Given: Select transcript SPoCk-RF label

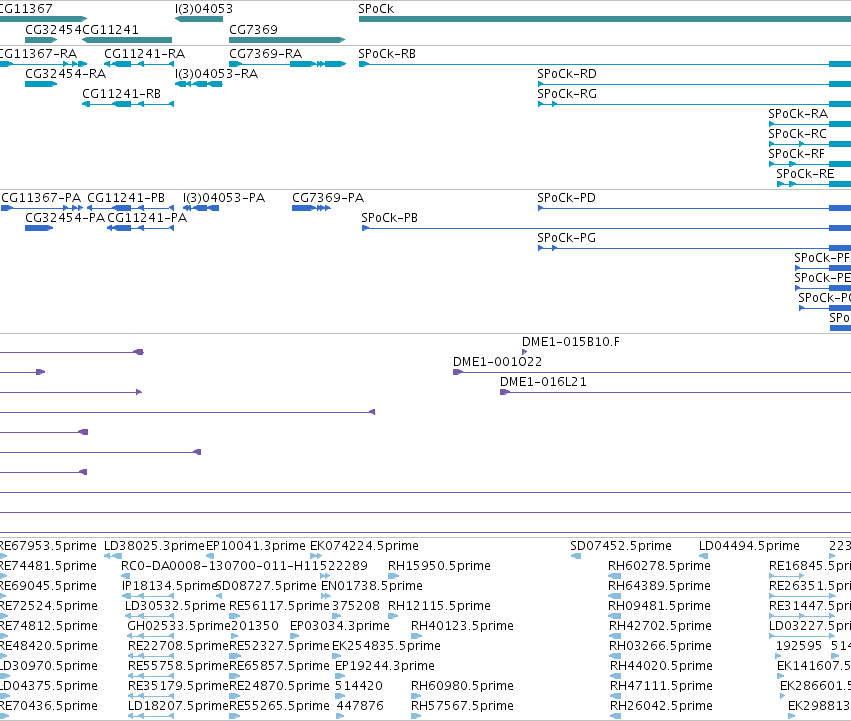Looking at the screenshot, I should [x=796, y=154].
